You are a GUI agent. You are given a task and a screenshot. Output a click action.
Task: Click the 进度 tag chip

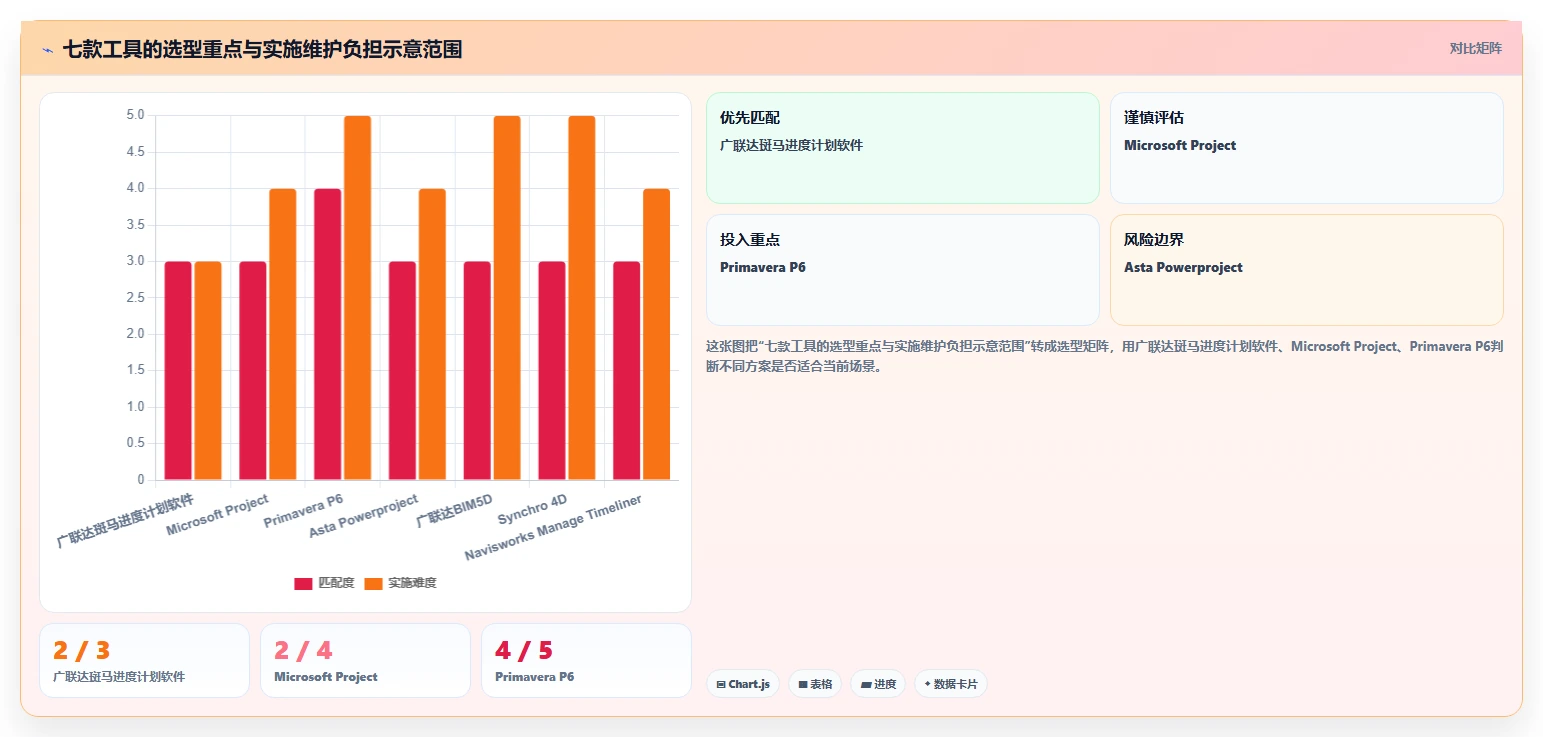878,684
